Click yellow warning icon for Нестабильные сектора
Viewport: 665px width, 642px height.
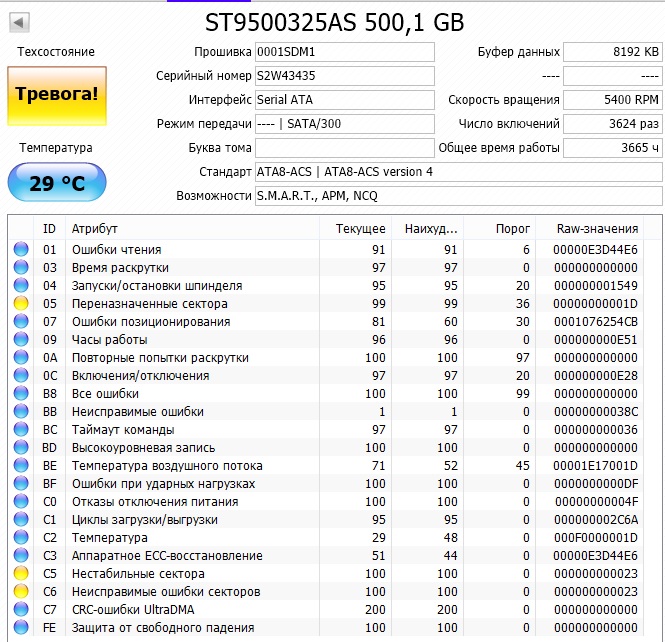(21, 573)
